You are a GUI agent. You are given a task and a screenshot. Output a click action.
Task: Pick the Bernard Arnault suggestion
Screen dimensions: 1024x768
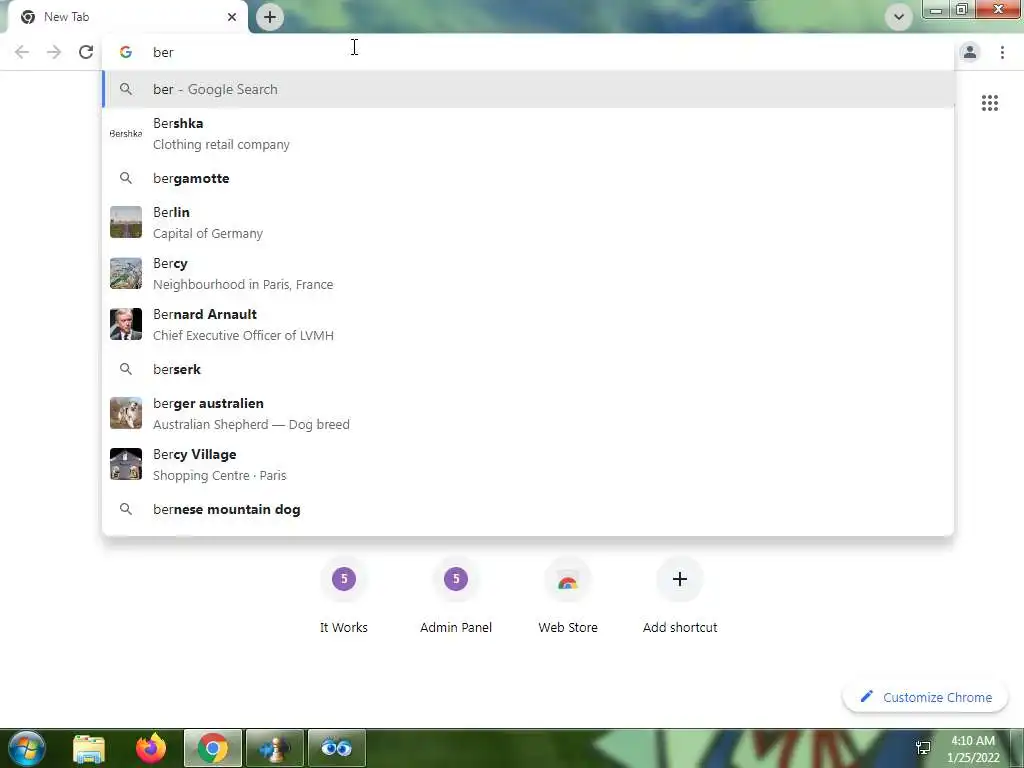(529, 325)
